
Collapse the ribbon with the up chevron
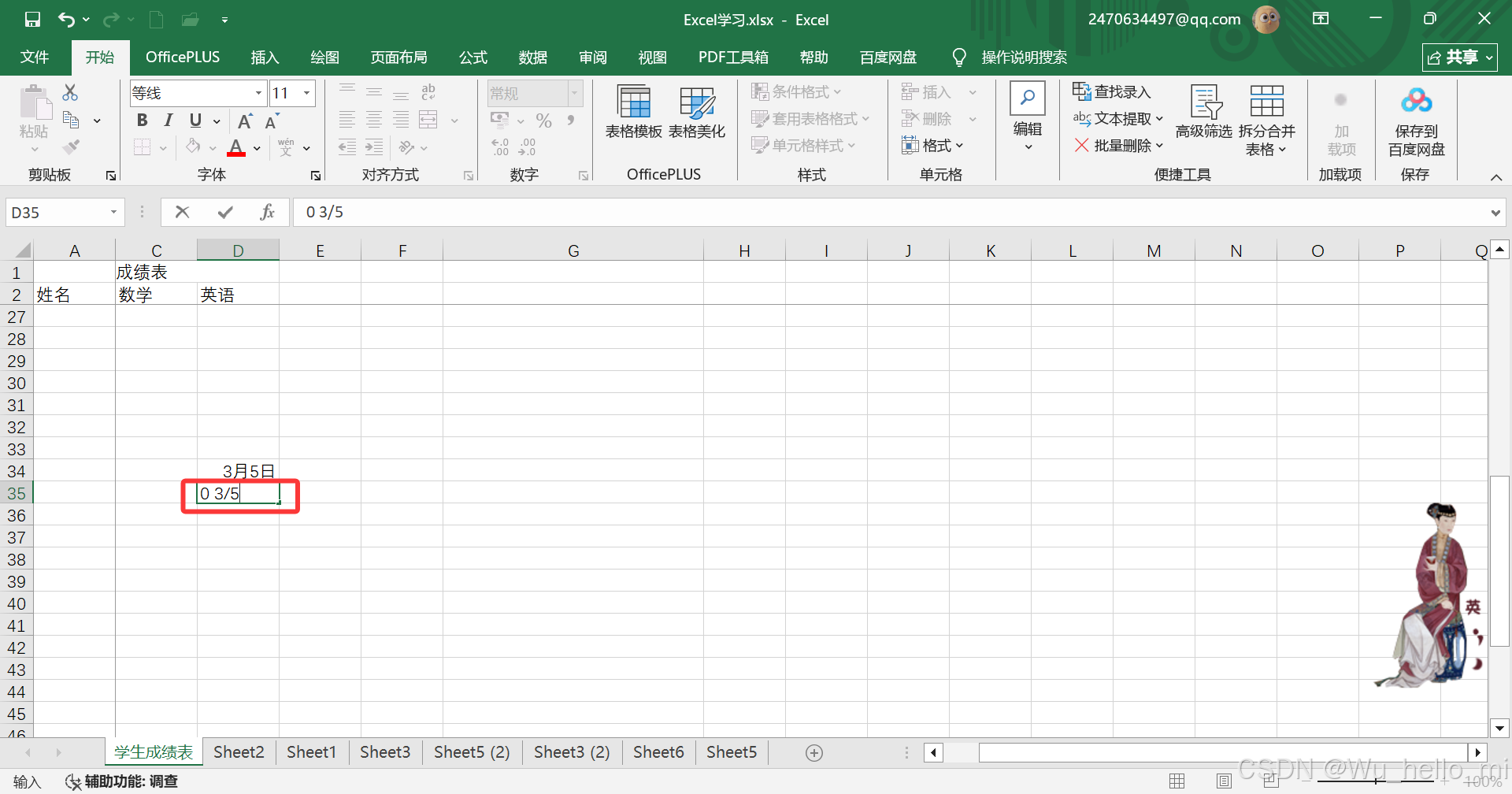pos(1496,177)
